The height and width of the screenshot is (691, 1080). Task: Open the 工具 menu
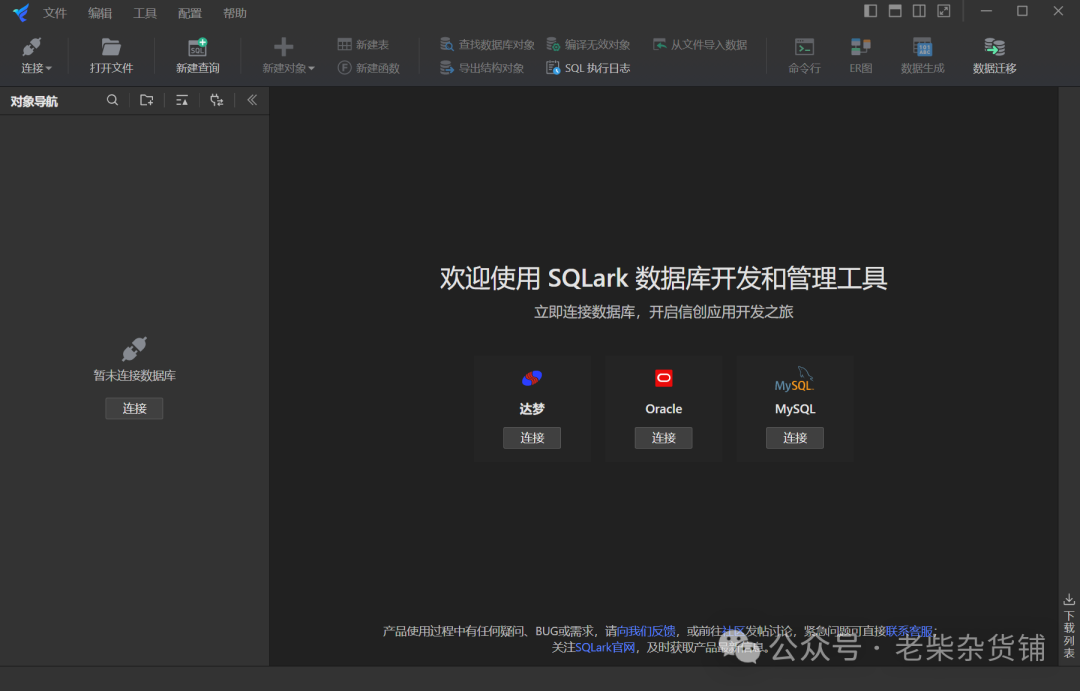pyautogui.click(x=145, y=13)
